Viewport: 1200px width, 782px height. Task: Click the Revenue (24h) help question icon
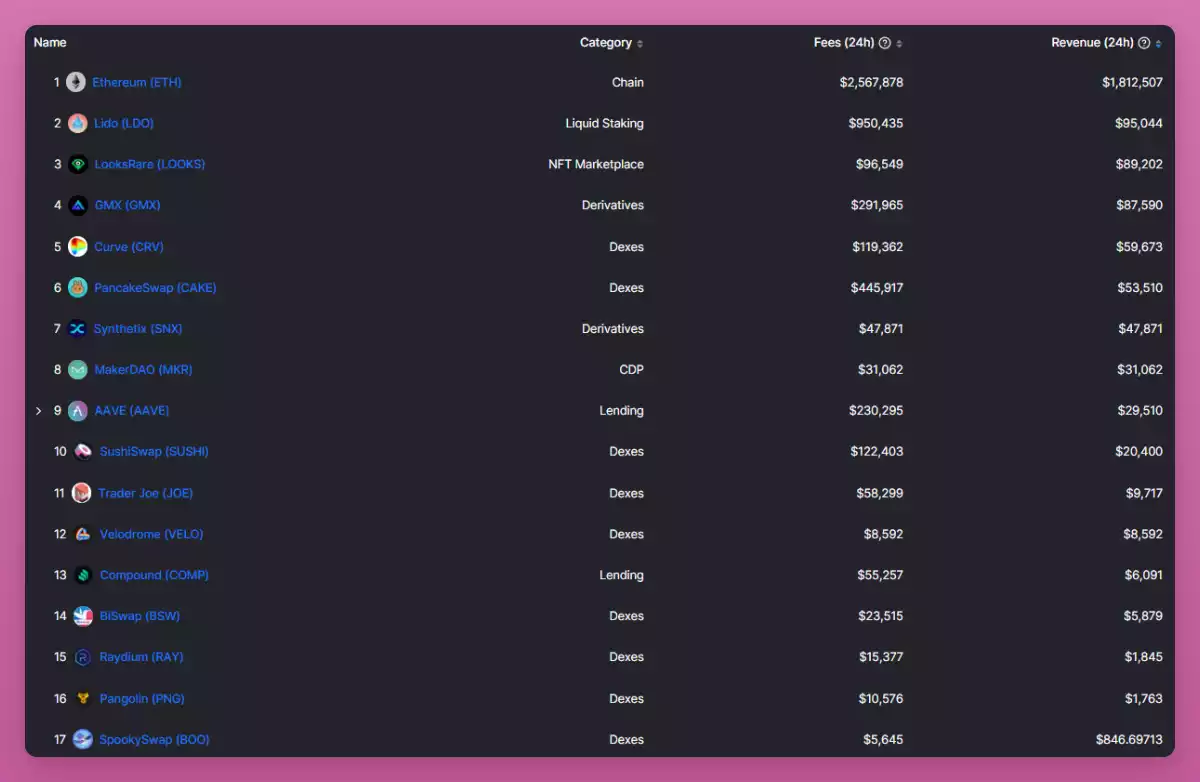(x=1144, y=43)
